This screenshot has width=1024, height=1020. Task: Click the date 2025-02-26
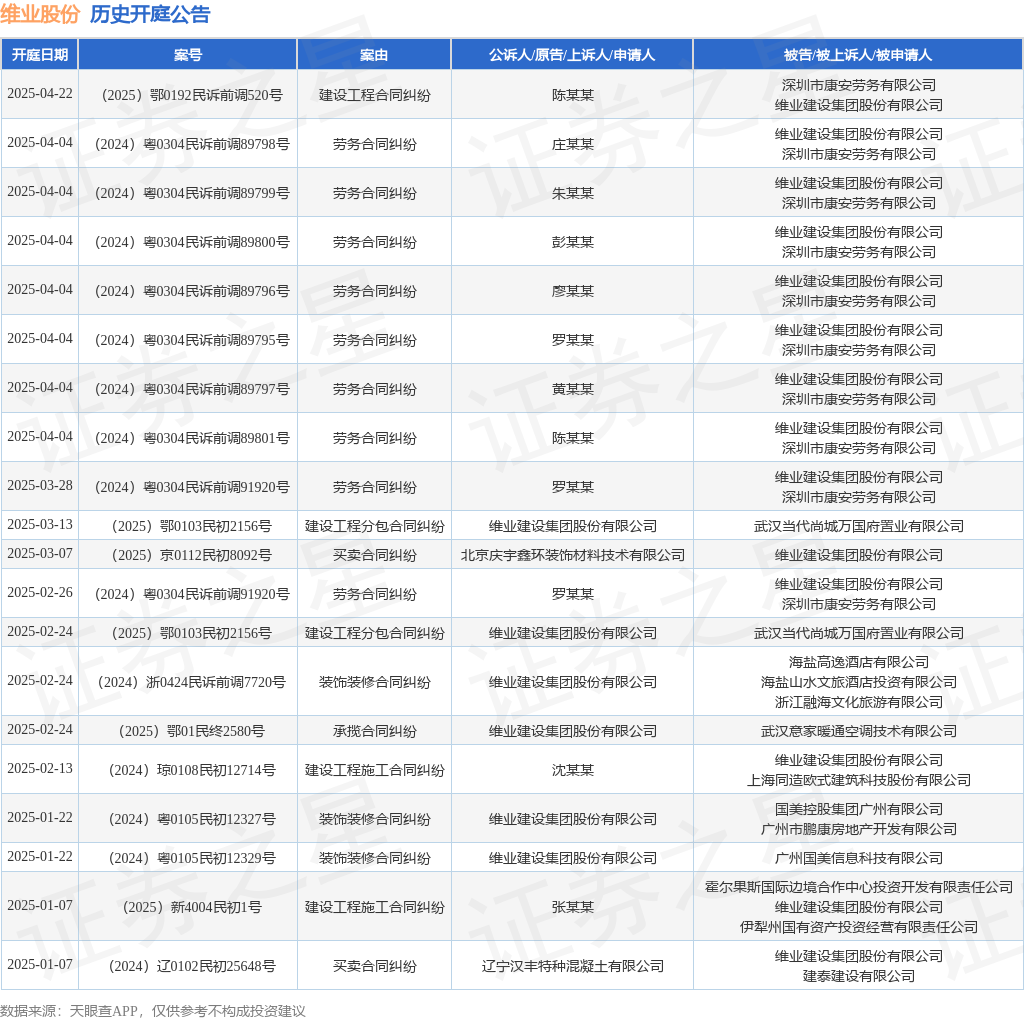point(40,592)
